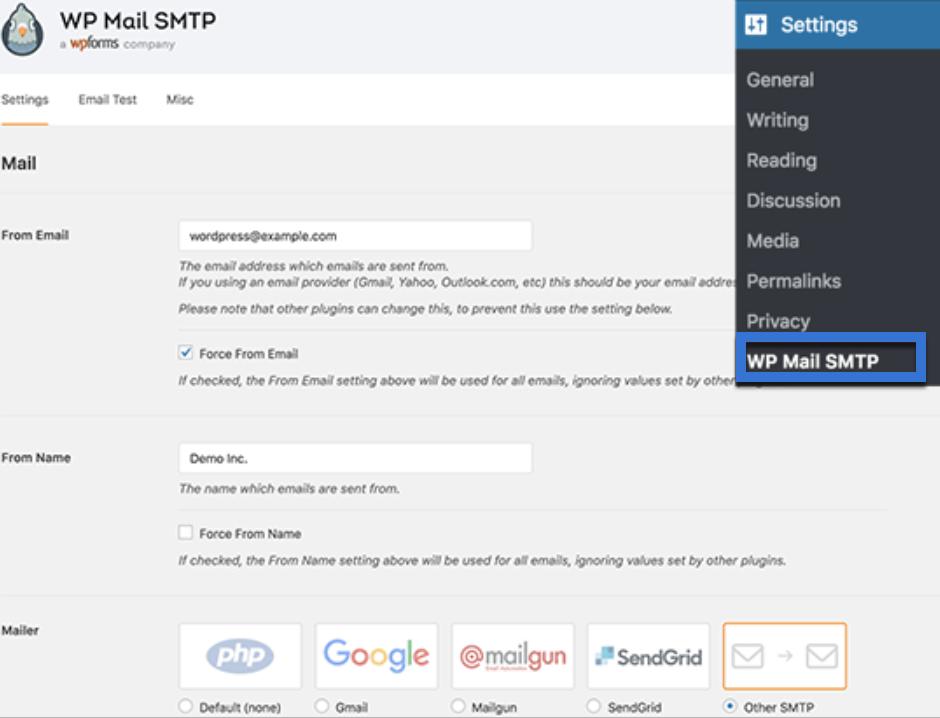Viewport: 940px width, 718px height.
Task: Click the Settings sliders icon in sidebar
Action: 755,25
